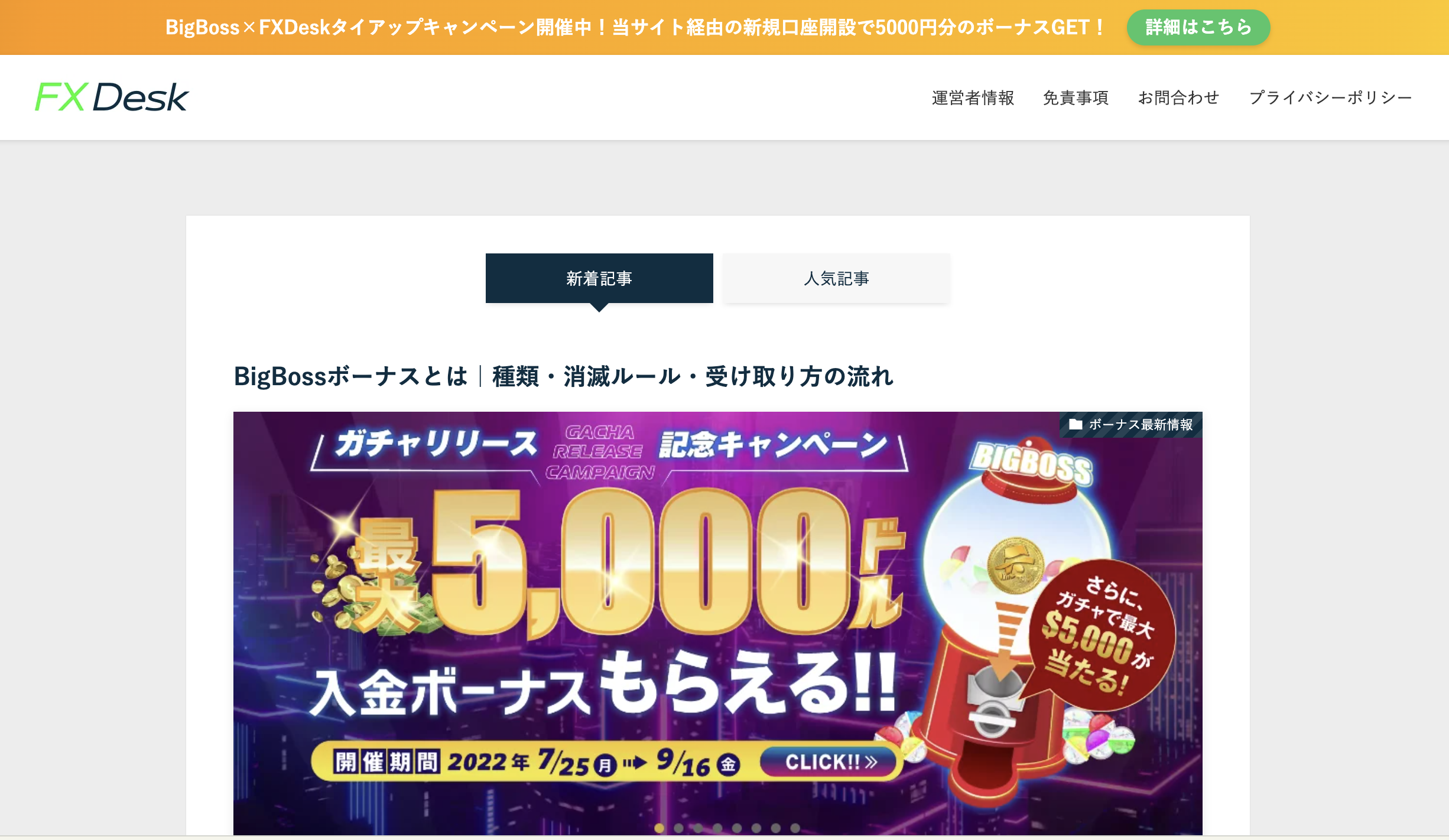The height and width of the screenshot is (840, 1449).
Task: Click the ボーナス最新情報 category tag
Action: click(x=1131, y=424)
